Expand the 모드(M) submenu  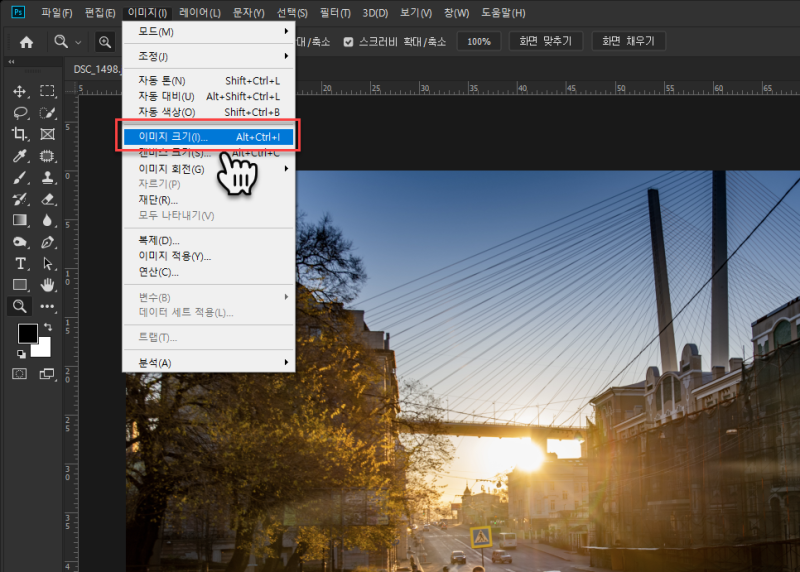(209, 32)
